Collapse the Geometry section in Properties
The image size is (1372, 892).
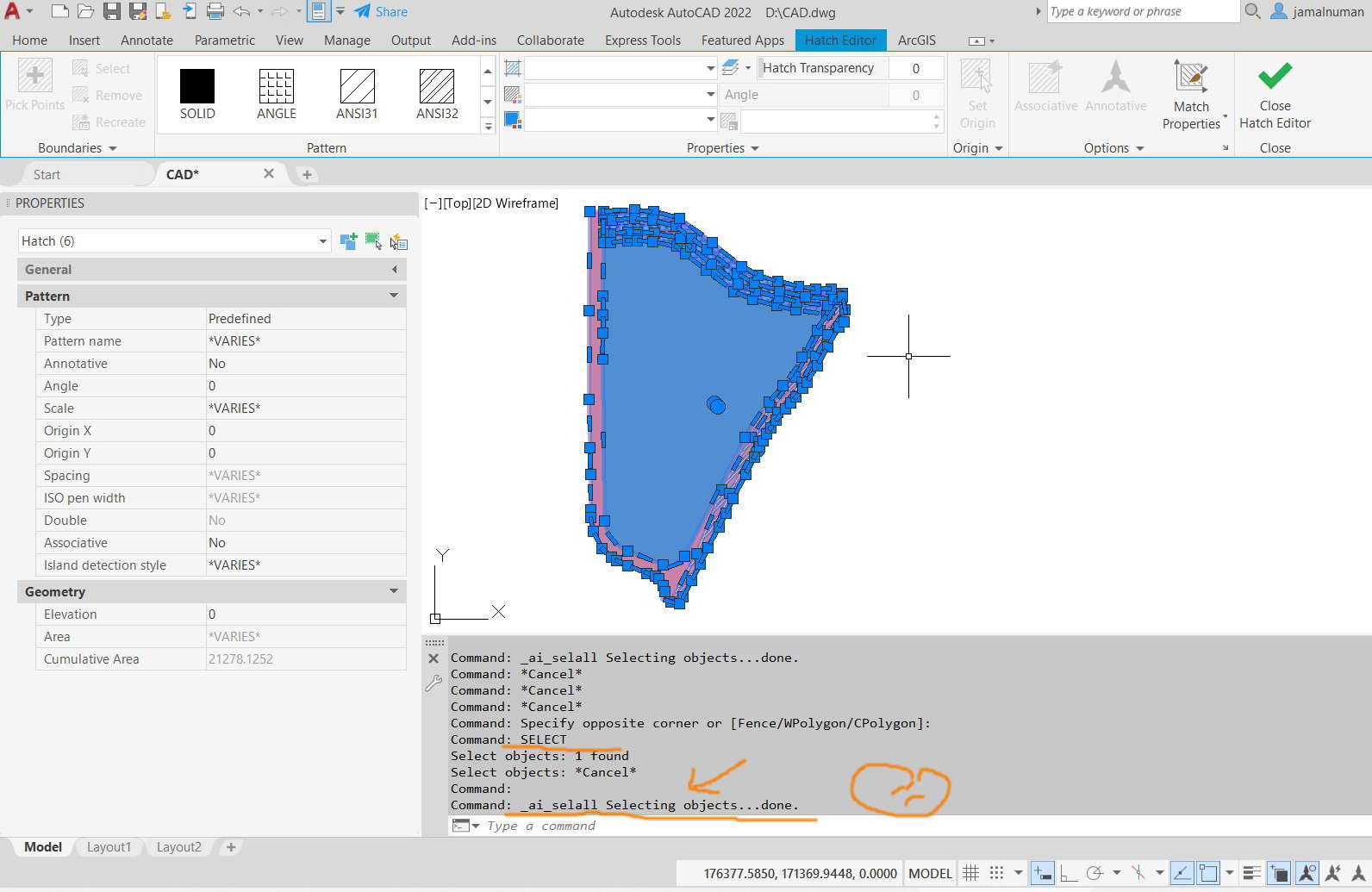[x=394, y=591]
